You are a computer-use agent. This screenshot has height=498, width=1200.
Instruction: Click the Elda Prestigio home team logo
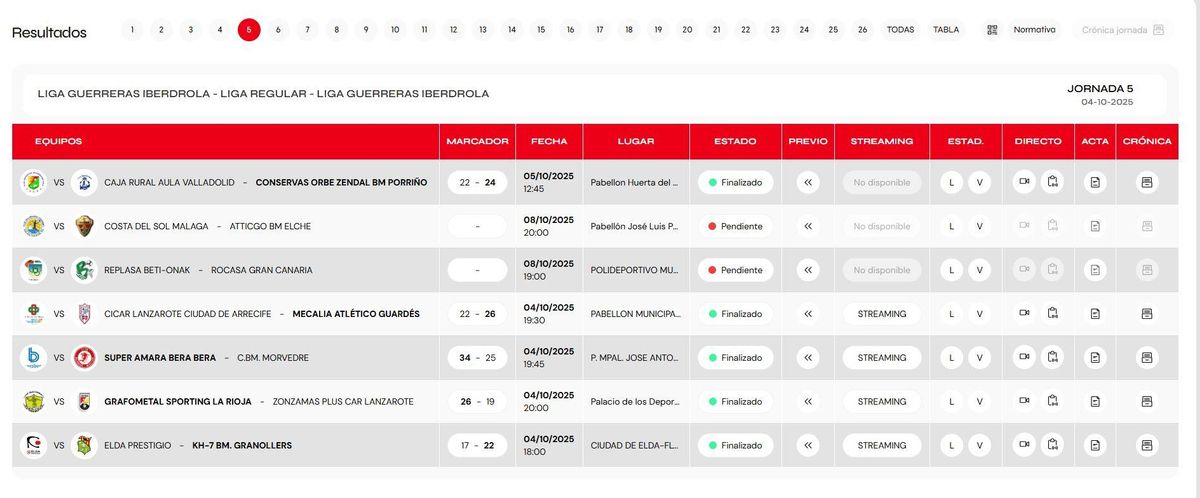[x=34, y=446]
